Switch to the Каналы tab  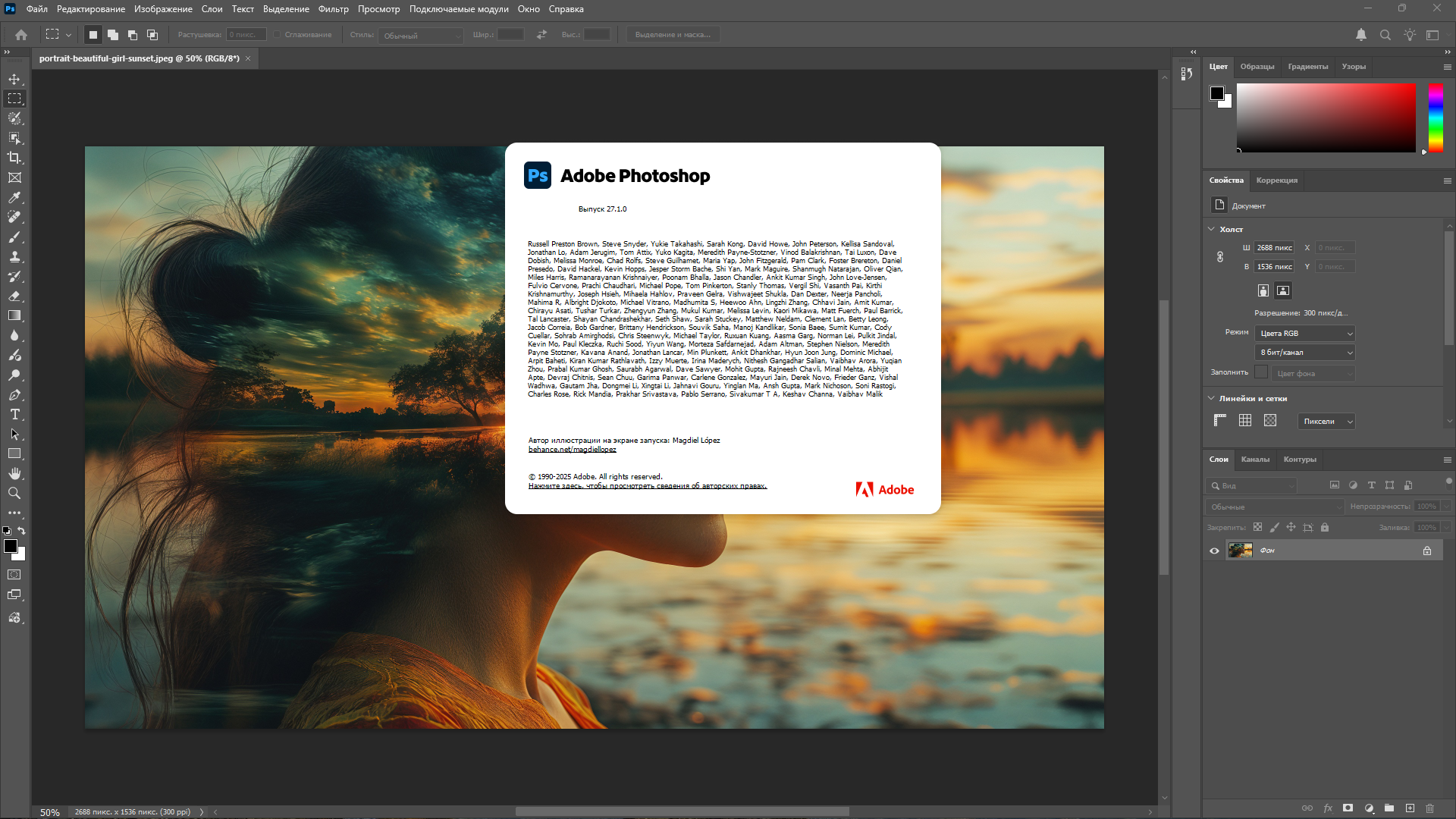[1255, 460]
